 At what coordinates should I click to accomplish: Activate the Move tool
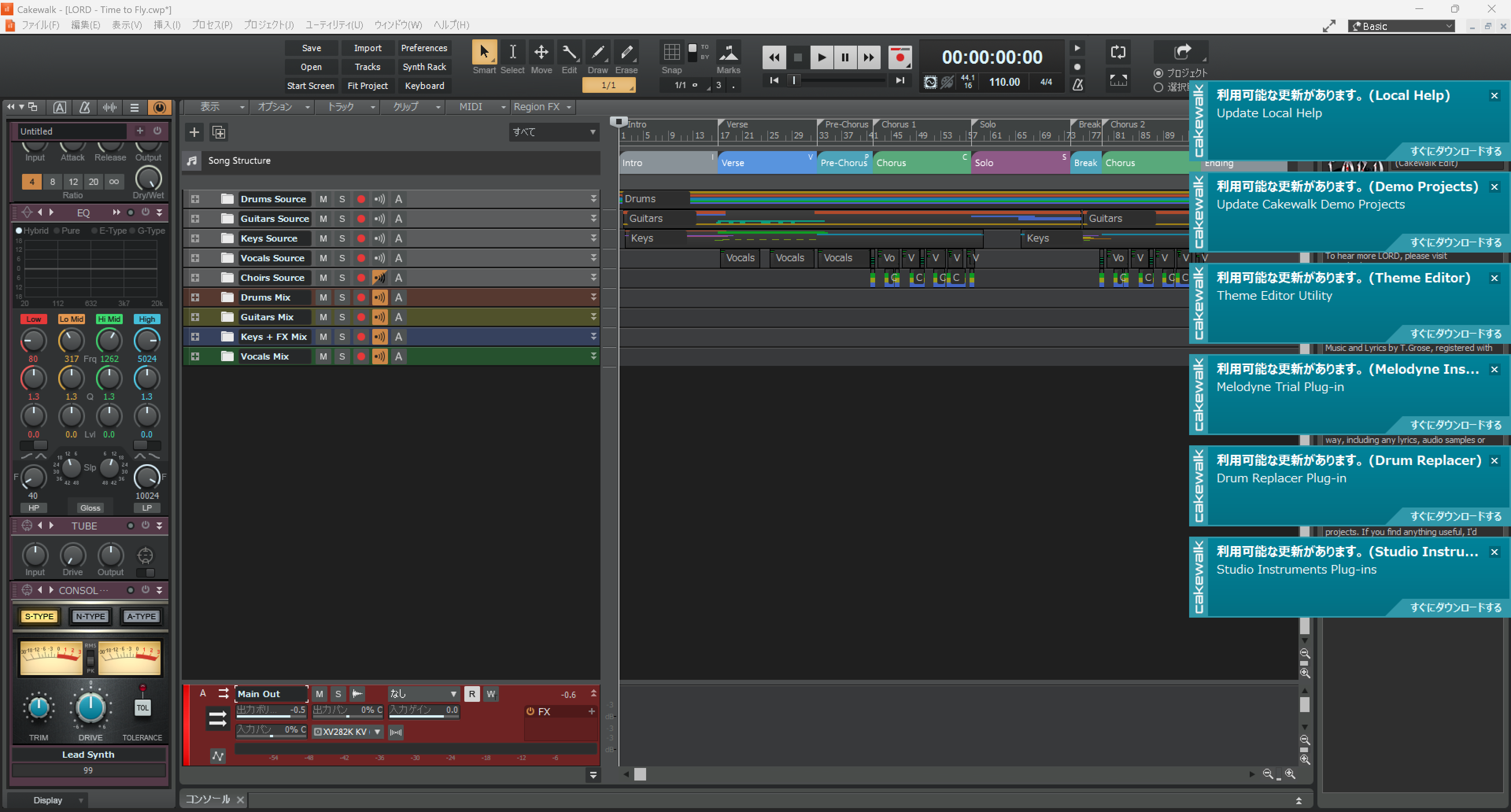(541, 57)
